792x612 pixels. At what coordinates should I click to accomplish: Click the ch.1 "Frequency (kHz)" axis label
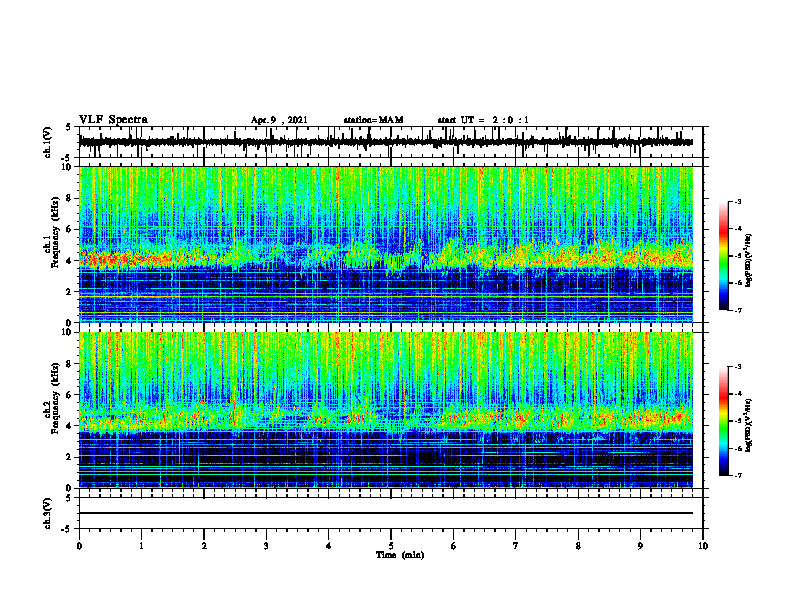tap(56, 234)
